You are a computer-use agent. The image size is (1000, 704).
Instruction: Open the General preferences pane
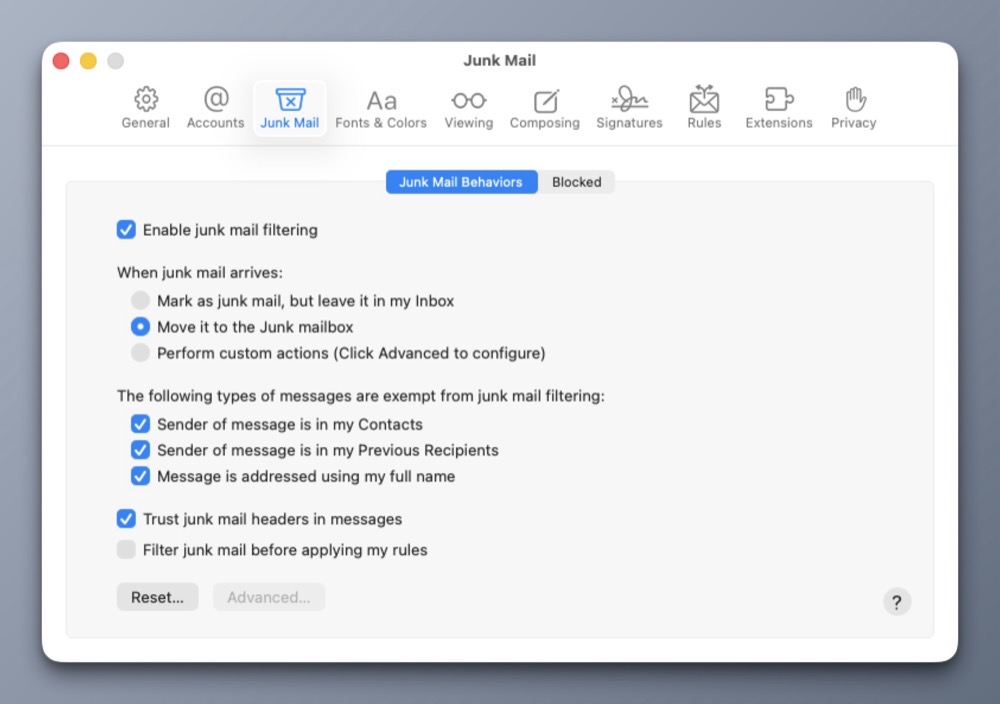pos(145,108)
